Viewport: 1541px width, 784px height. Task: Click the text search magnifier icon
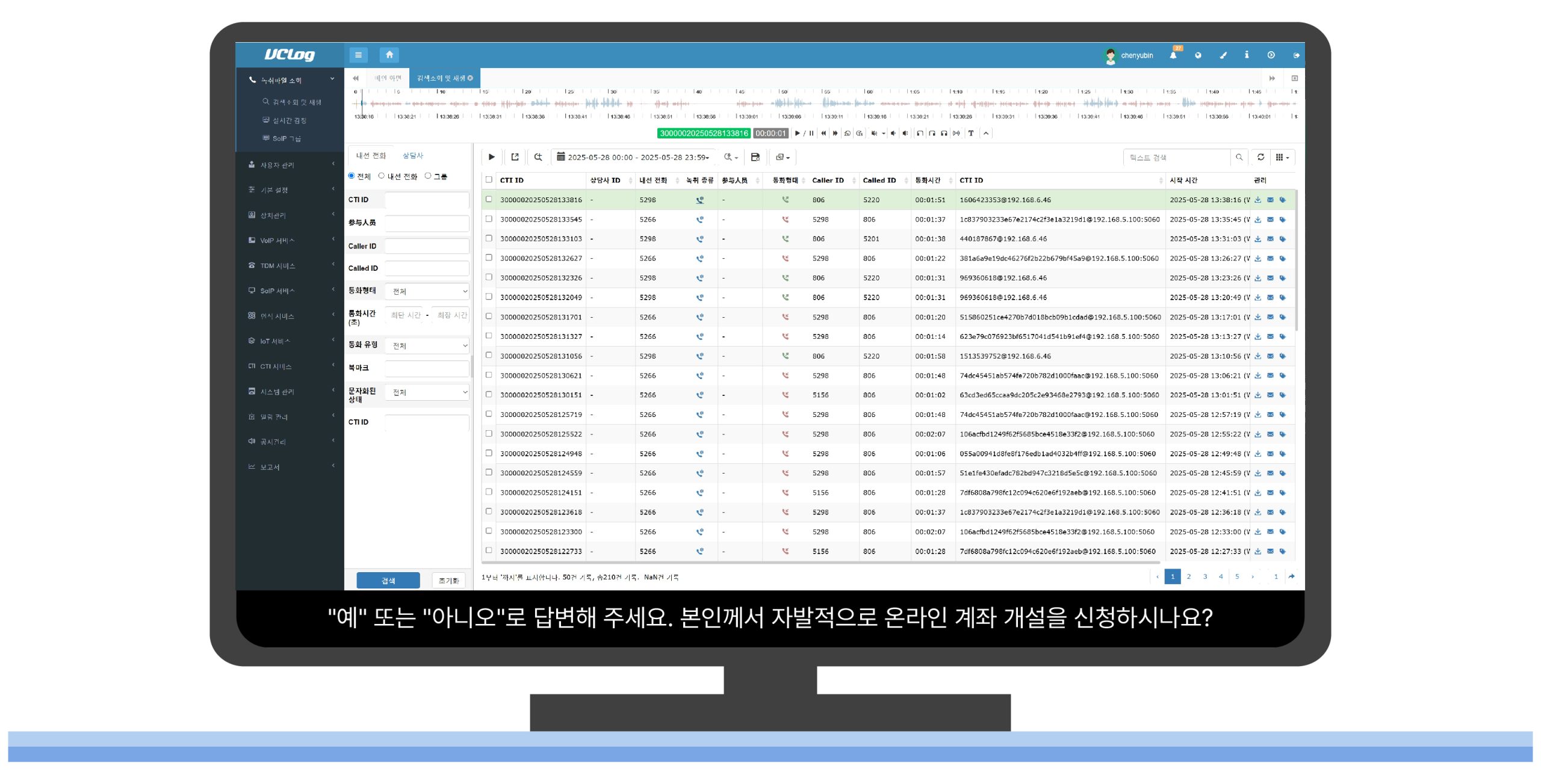click(x=1239, y=157)
